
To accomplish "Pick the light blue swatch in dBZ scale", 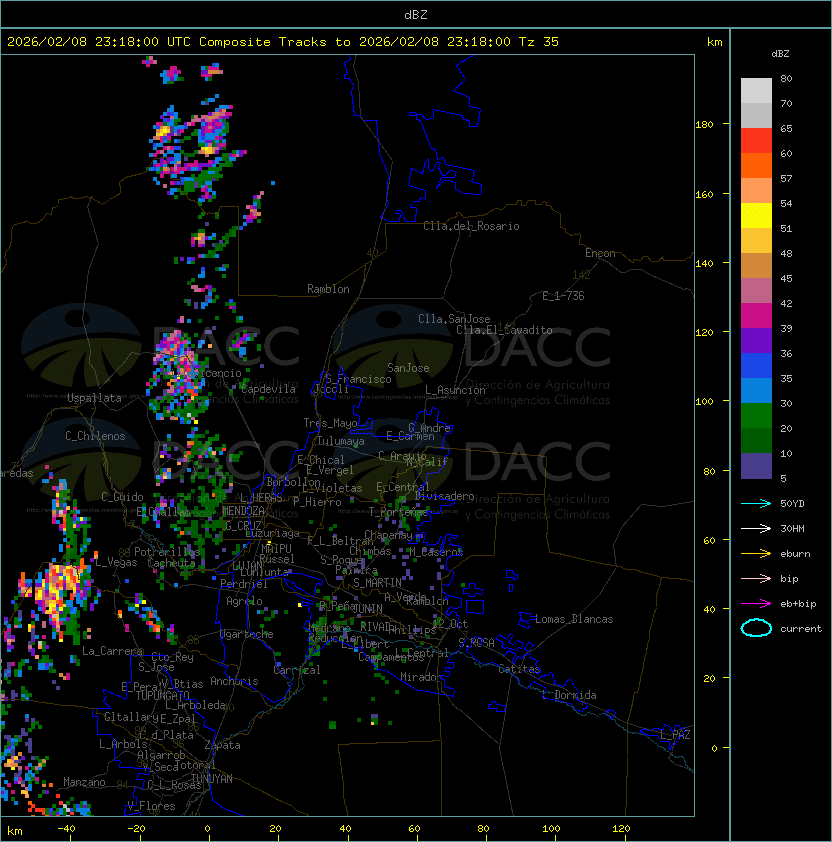I will tap(756, 391).
